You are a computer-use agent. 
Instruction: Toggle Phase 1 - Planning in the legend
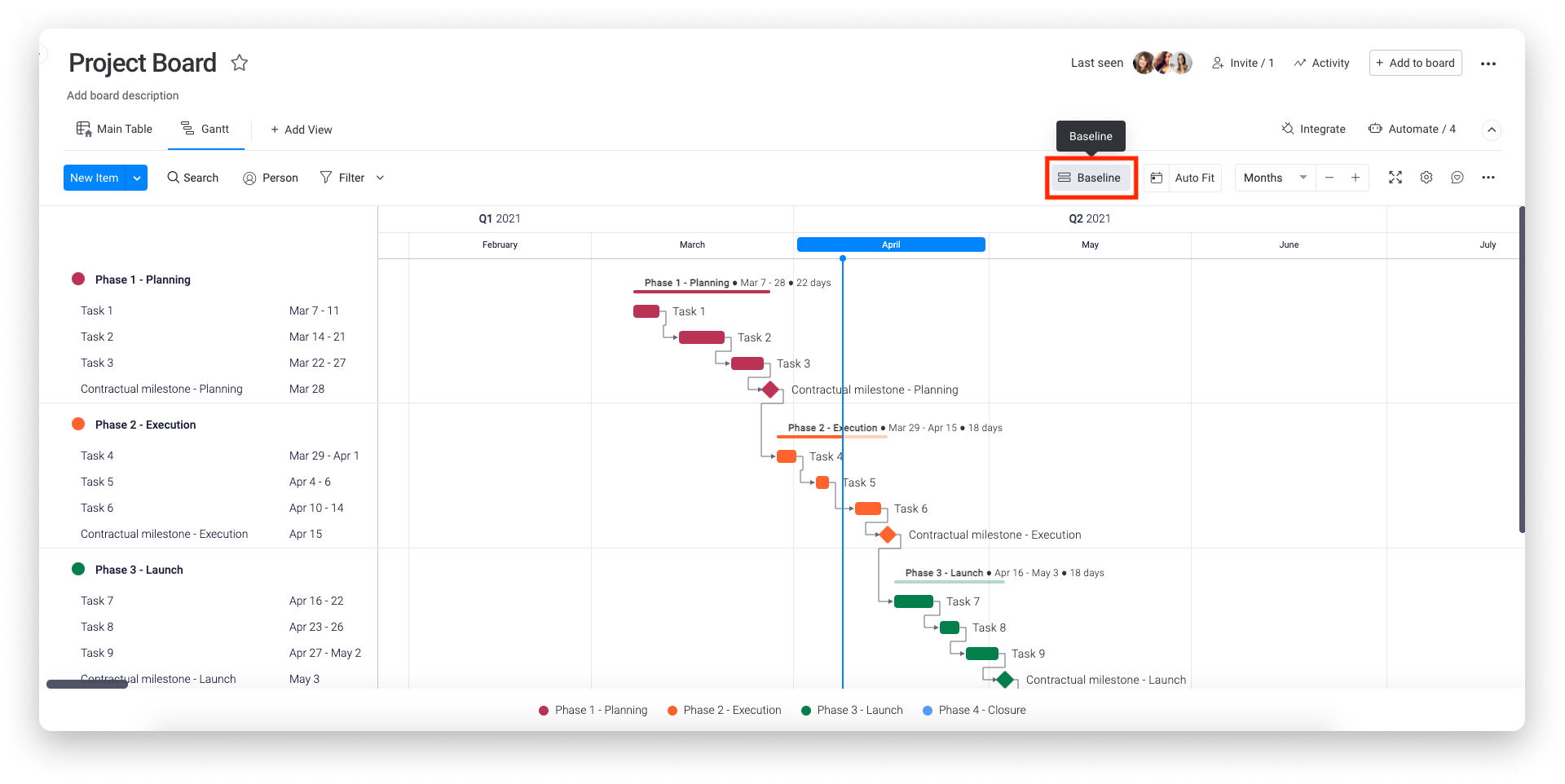coord(593,710)
